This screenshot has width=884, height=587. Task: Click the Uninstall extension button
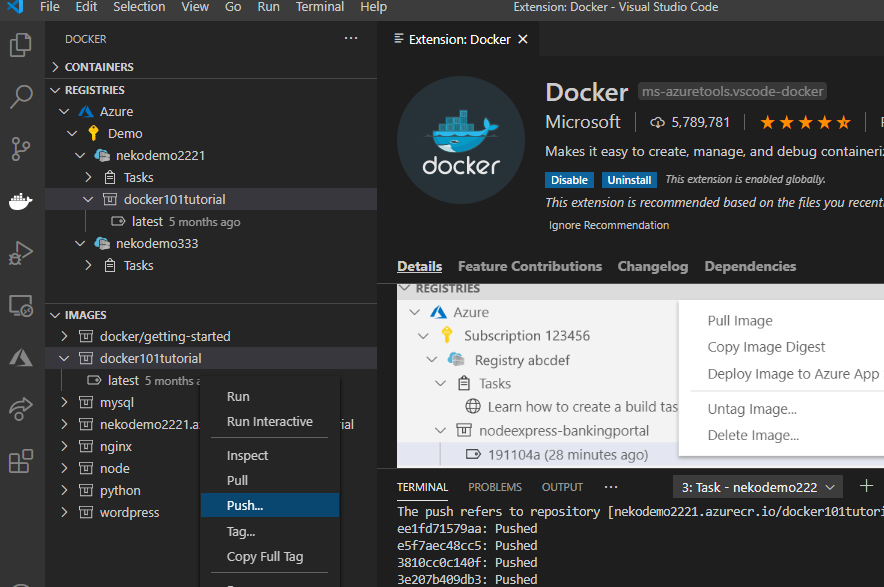point(629,180)
